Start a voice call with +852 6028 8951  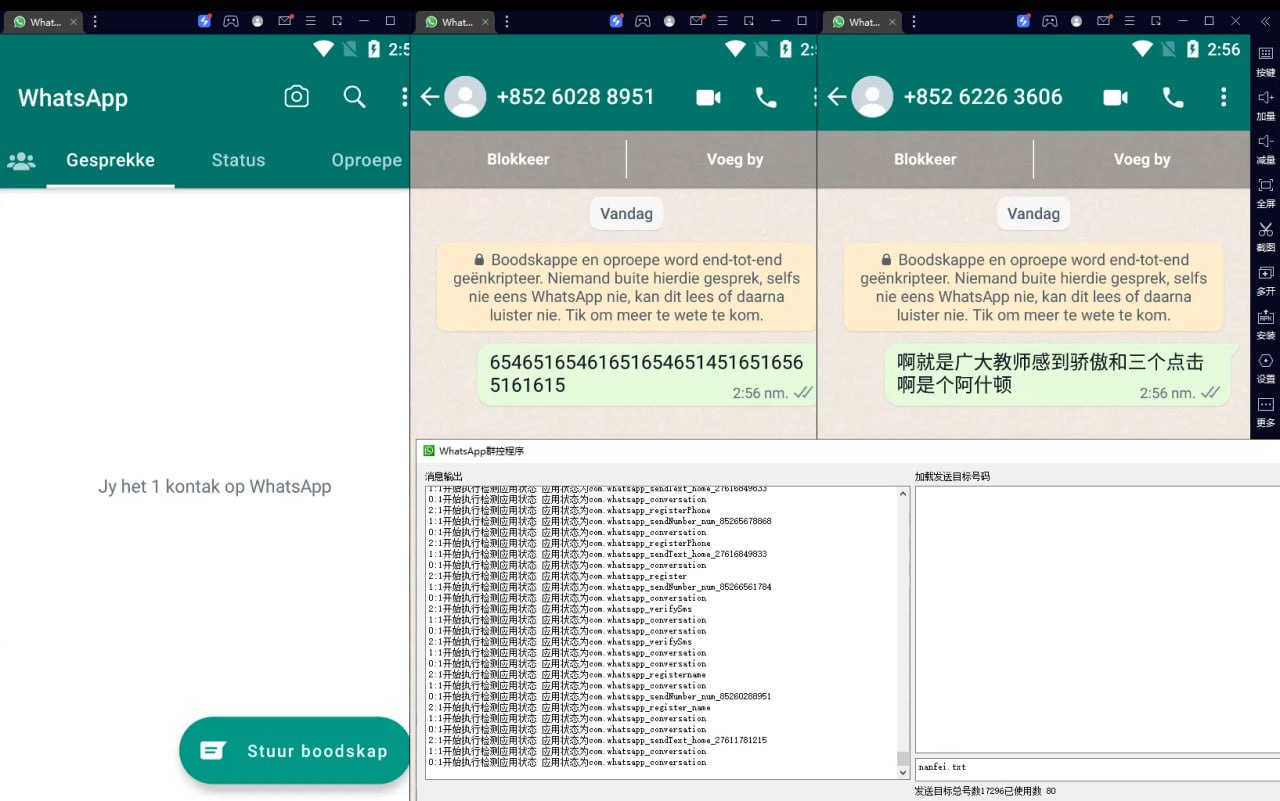point(765,97)
